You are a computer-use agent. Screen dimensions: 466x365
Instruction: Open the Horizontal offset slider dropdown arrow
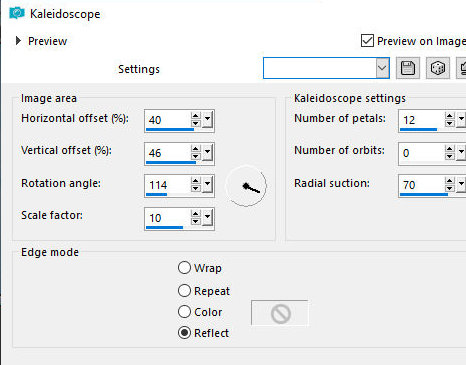point(207,119)
